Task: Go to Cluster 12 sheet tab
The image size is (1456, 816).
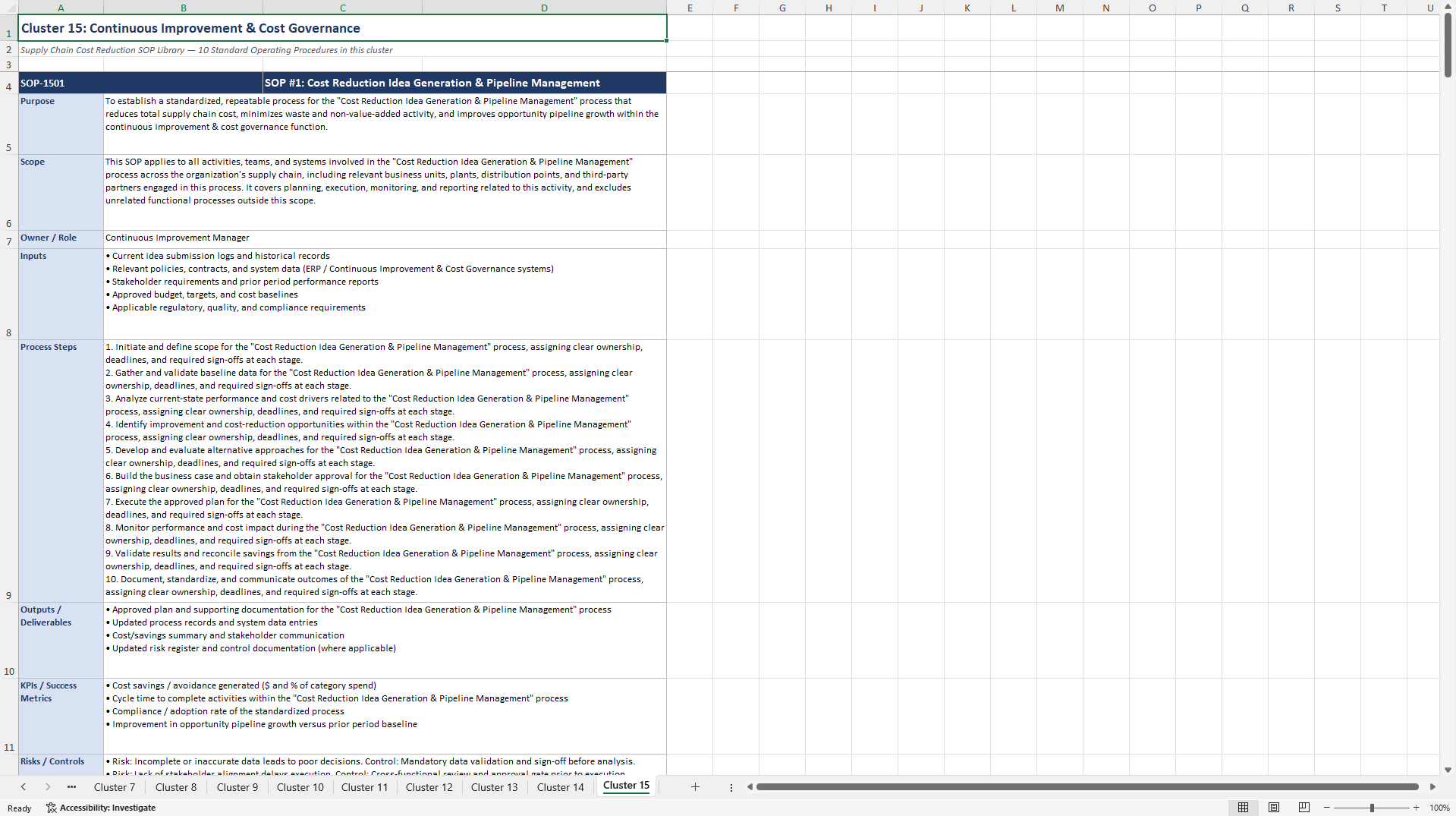Action: (x=429, y=787)
